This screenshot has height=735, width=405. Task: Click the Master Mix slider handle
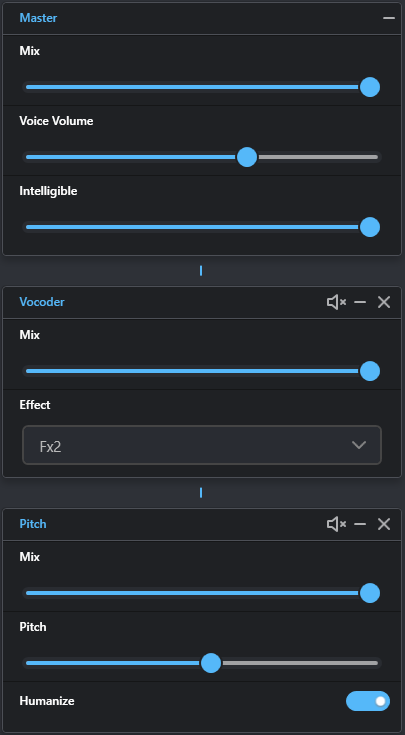coord(370,87)
